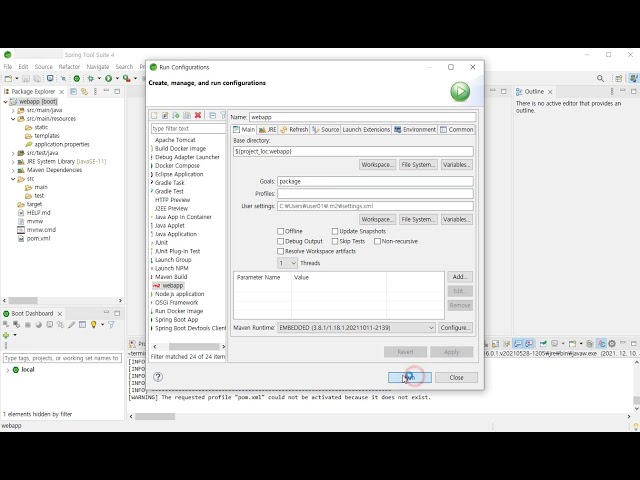Enable Resolve Workspace artifacts checkbox

click(280, 251)
